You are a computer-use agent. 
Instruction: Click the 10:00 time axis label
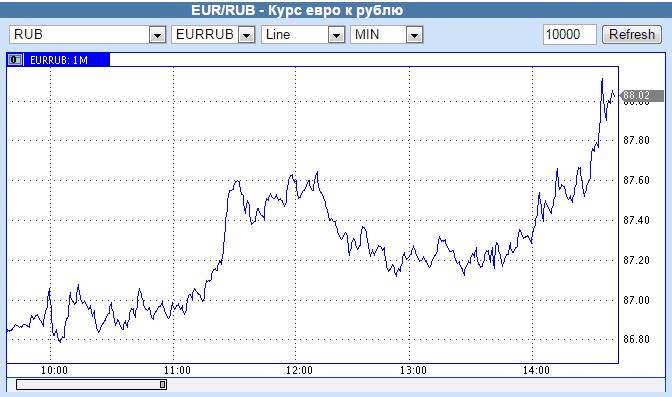(x=54, y=370)
